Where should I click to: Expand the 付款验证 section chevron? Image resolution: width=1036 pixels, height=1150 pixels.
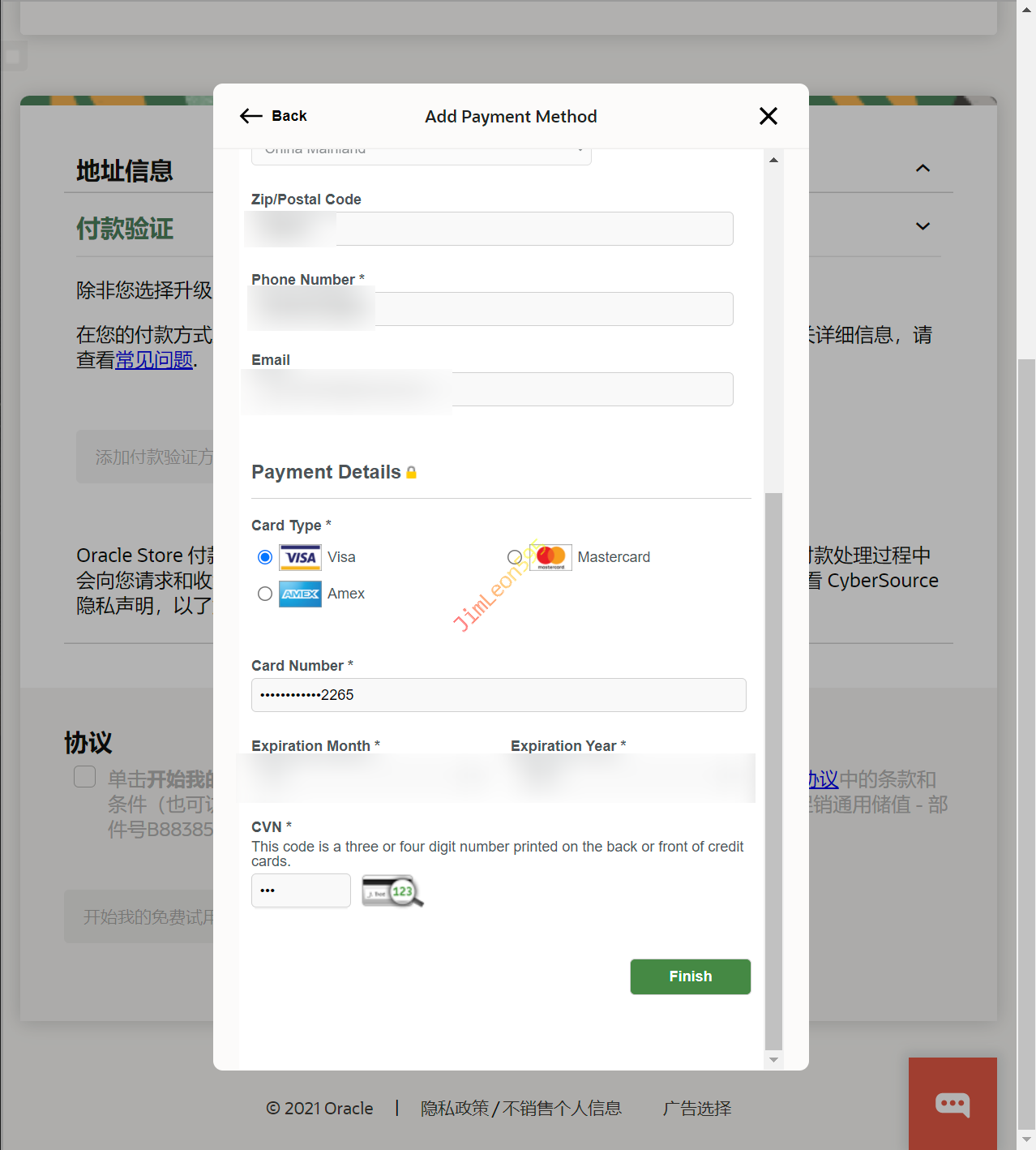coord(923,226)
